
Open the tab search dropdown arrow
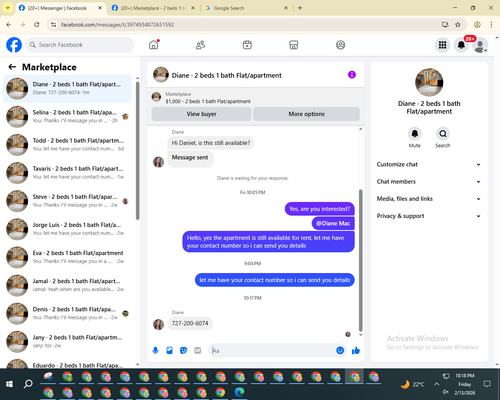tap(8, 8)
